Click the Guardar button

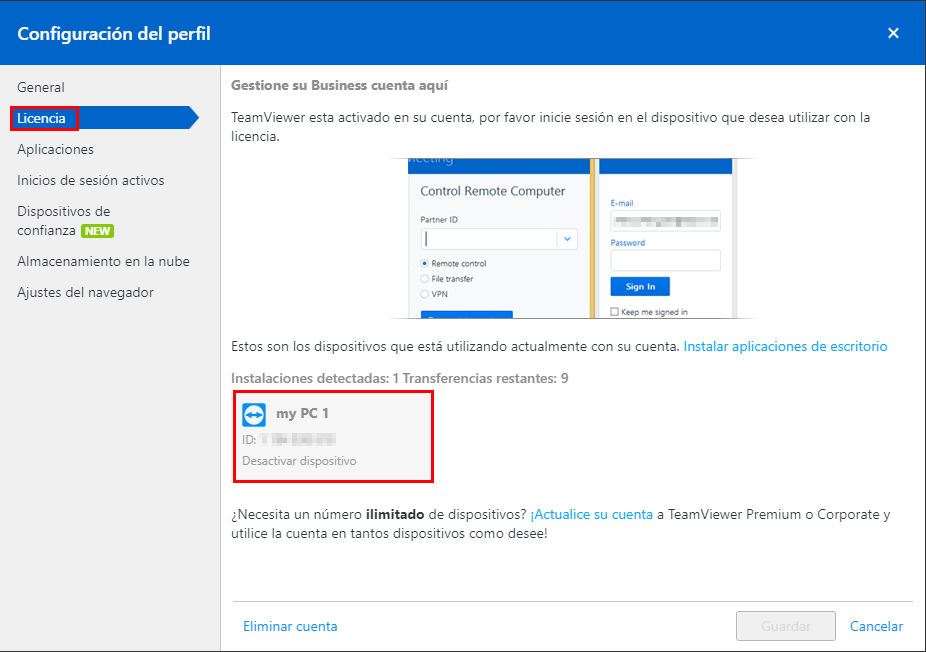(785, 626)
